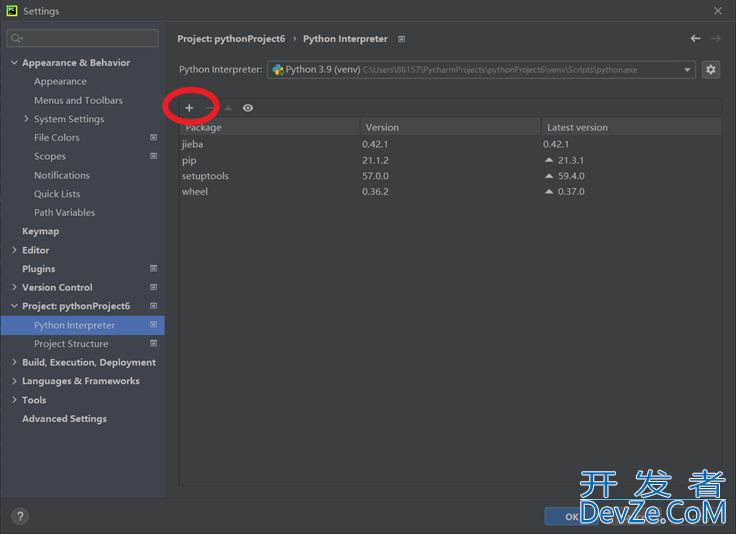Click the project icon next to Project: pythonProject6
Viewport: 736px width, 534px height.
(153, 306)
